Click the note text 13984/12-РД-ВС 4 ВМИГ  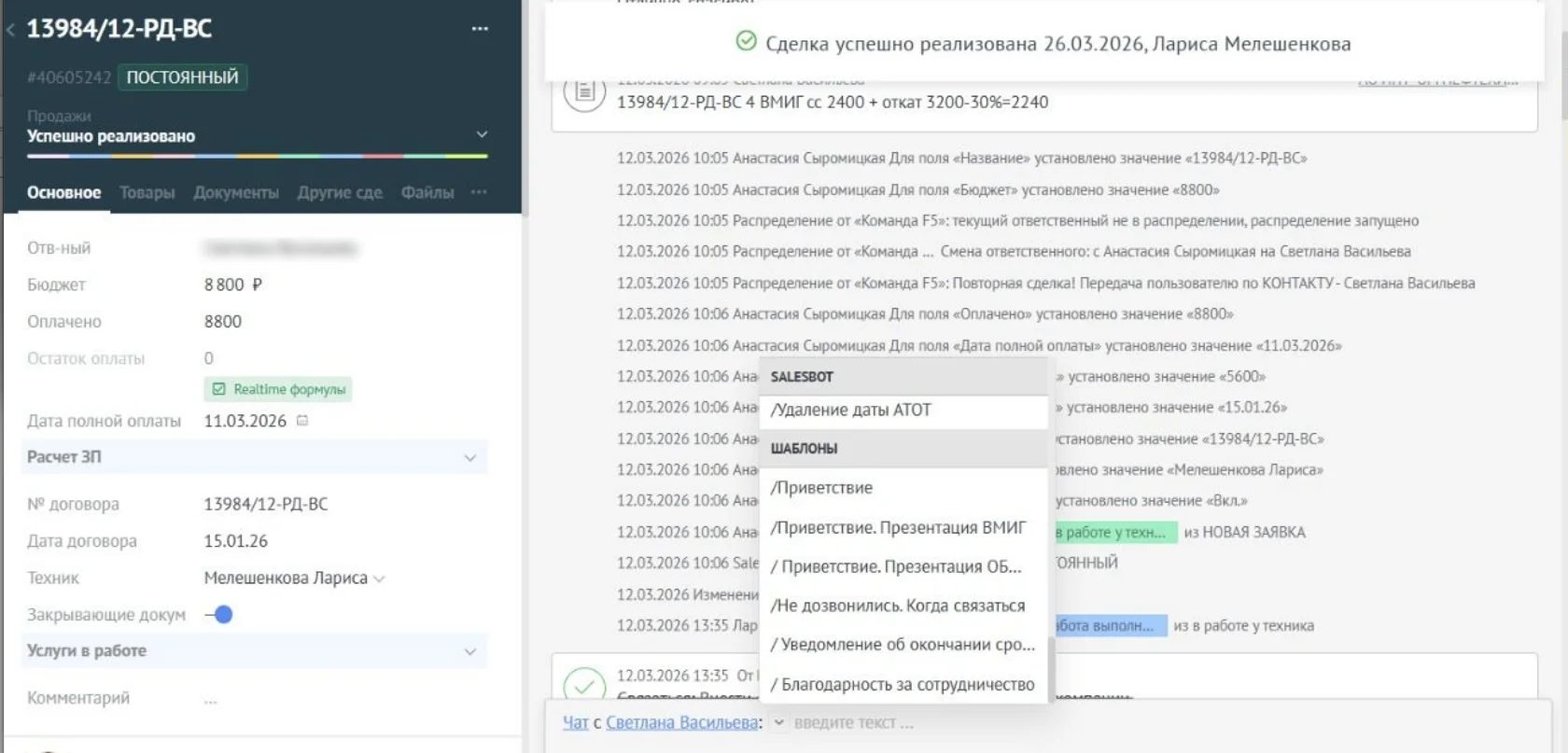pyautogui.click(x=833, y=102)
